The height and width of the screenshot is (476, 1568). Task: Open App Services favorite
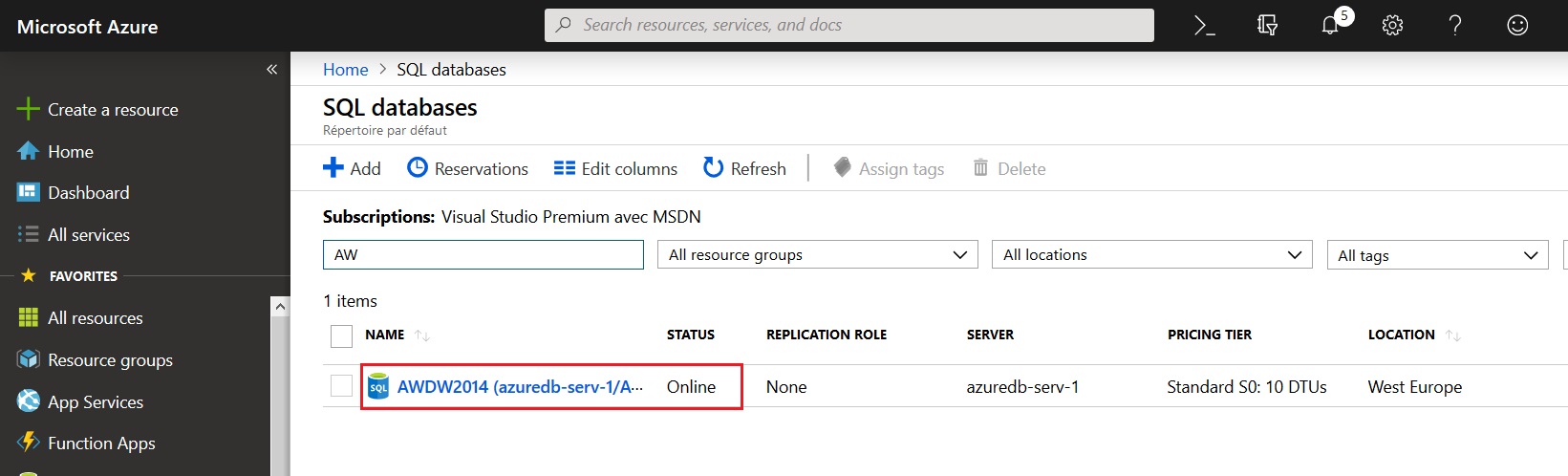(81, 401)
